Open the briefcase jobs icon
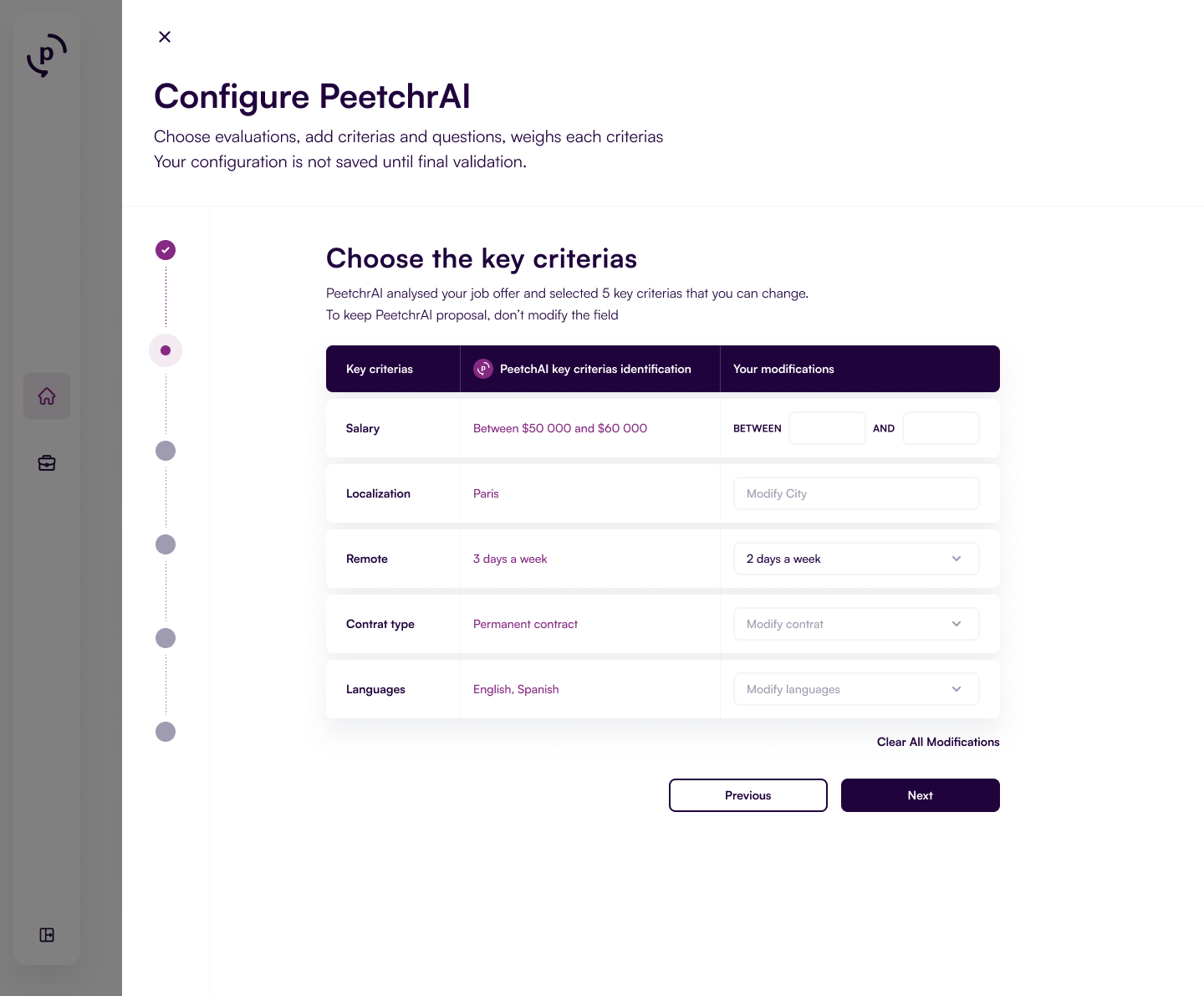1204x996 pixels. [x=47, y=463]
